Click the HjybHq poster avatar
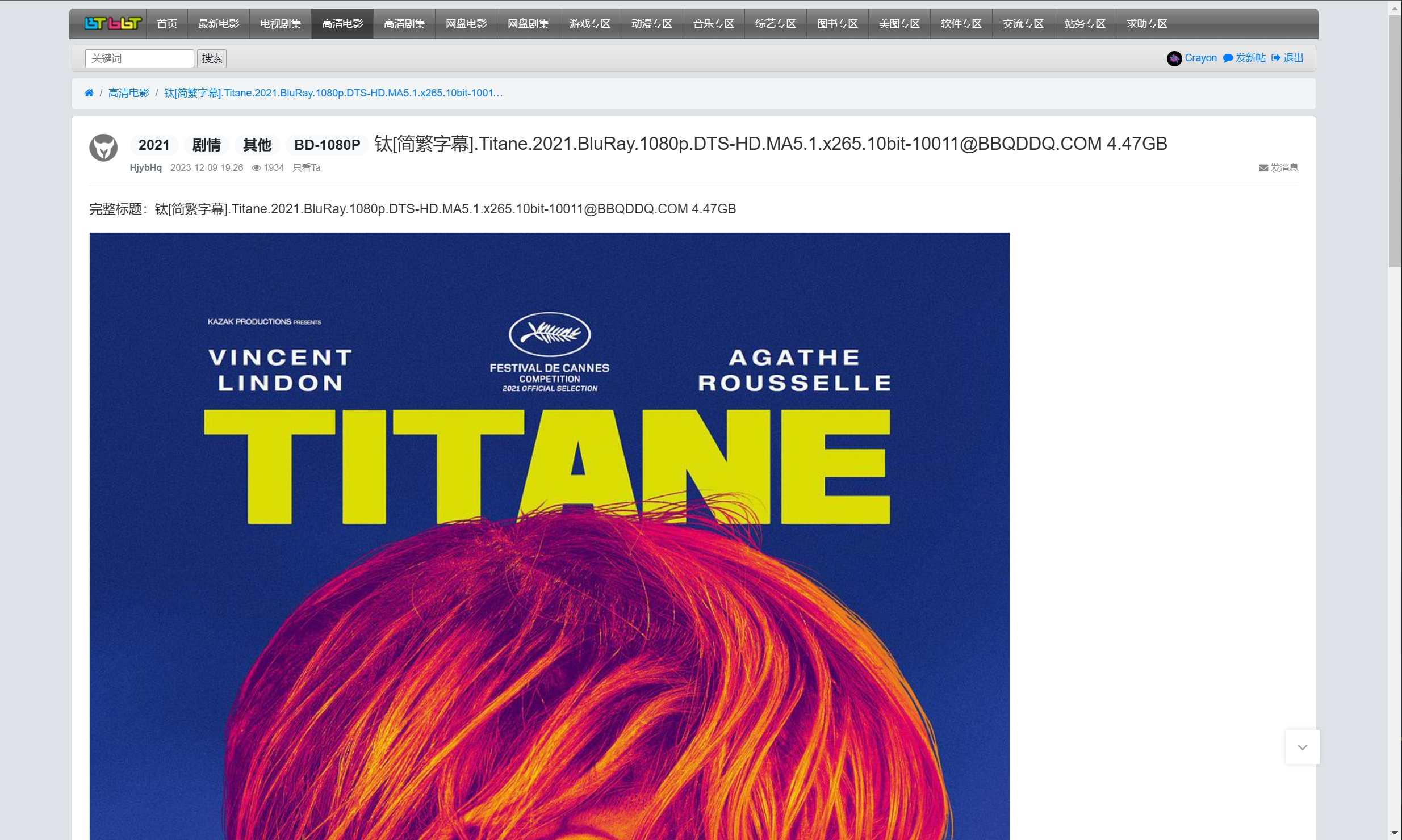The height and width of the screenshot is (840, 1402). [103, 148]
